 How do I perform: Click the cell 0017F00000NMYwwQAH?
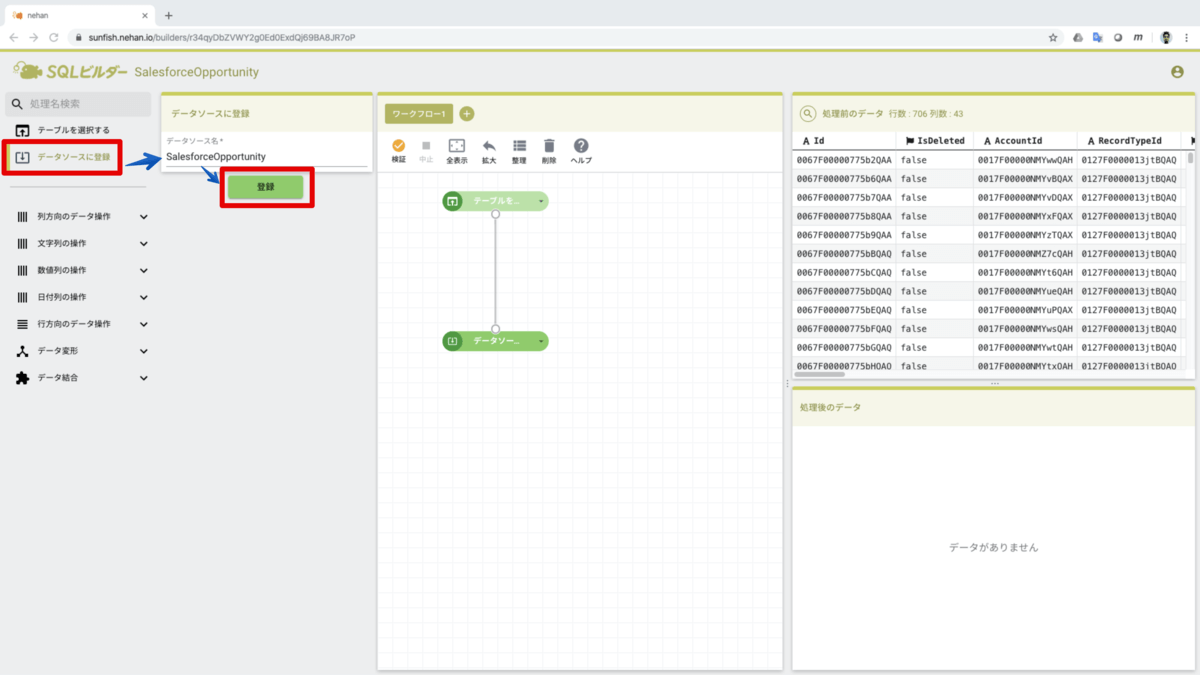tap(1025, 160)
